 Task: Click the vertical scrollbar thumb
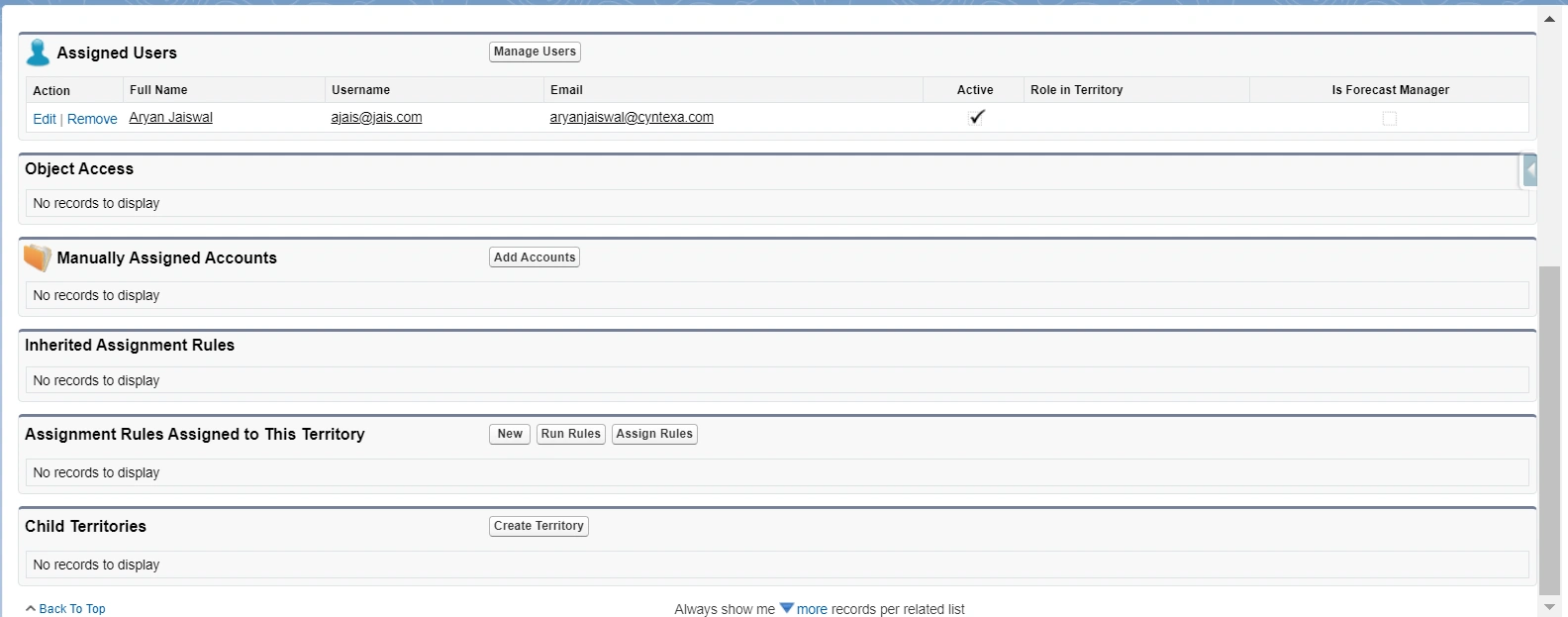coord(1549,426)
